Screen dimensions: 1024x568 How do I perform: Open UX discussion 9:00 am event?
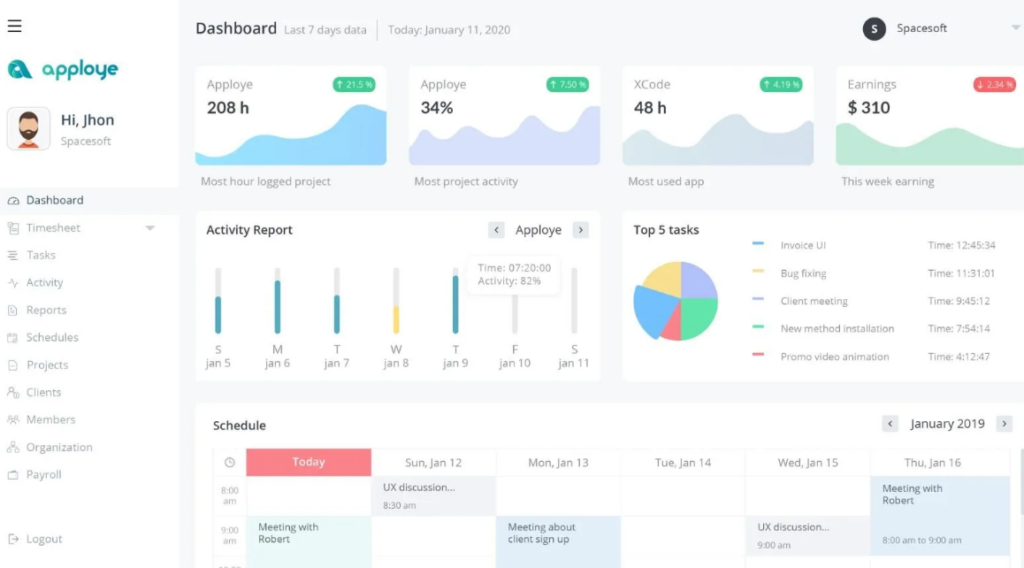(x=808, y=536)
